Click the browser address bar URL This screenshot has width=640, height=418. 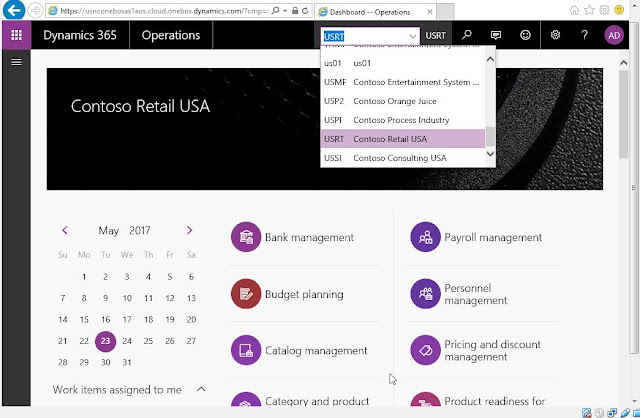164,11
